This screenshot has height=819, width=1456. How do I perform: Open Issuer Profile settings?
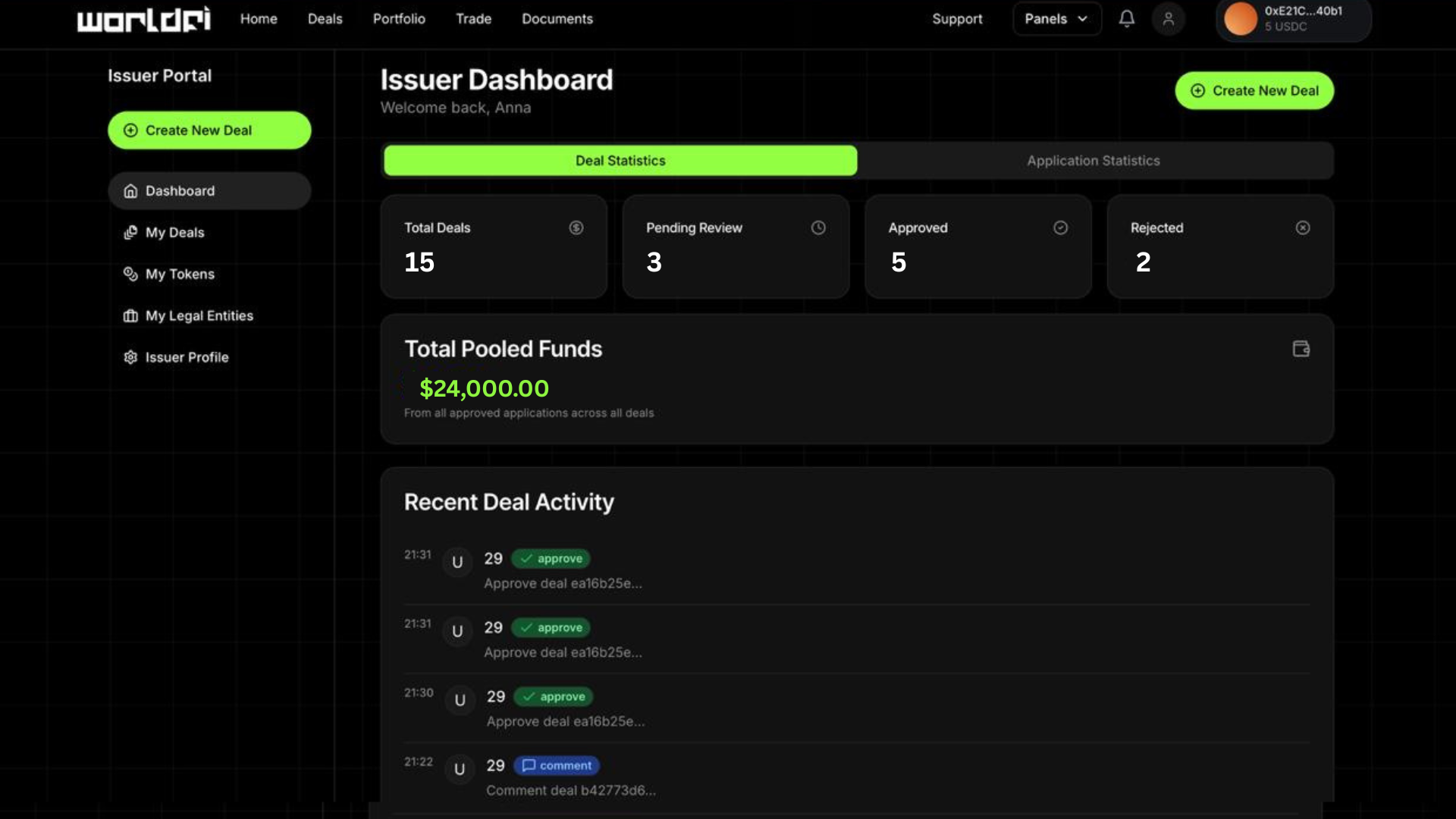tap(187, 357)
